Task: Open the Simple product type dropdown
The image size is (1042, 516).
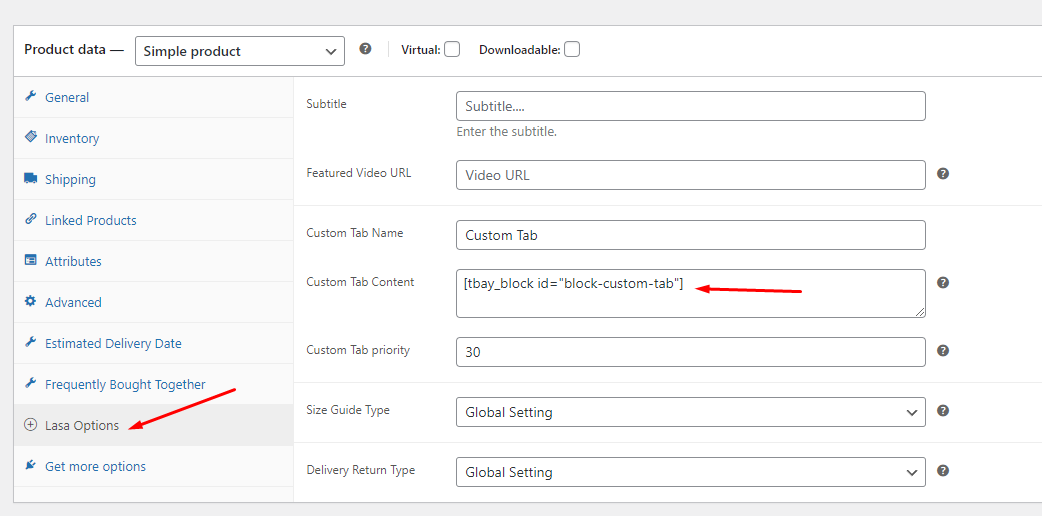Action: (240, 51)
